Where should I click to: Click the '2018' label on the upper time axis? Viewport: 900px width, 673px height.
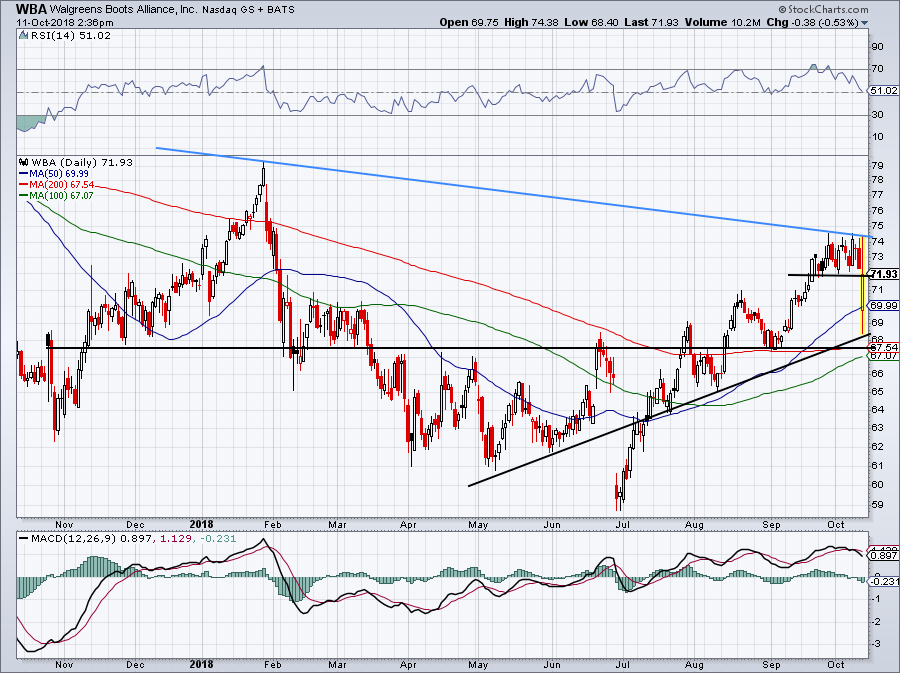coord(201,524)
